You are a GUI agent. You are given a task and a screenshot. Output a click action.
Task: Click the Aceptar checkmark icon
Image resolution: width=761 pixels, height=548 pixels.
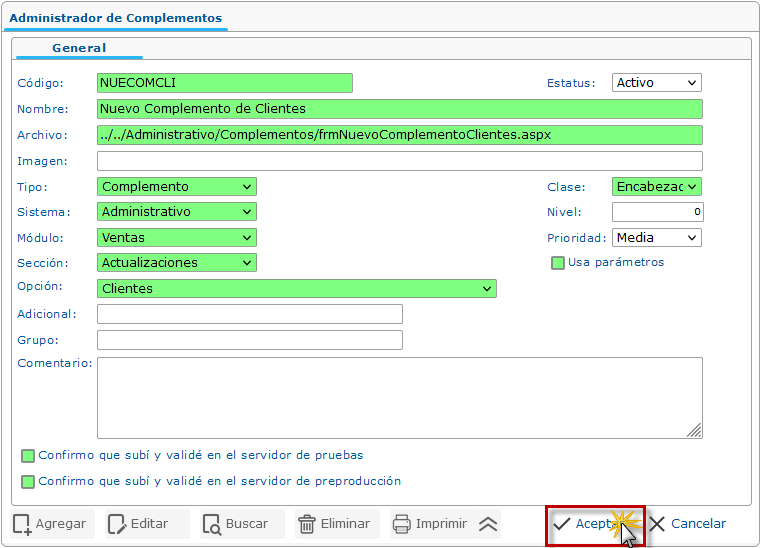(x=562, y=524)
